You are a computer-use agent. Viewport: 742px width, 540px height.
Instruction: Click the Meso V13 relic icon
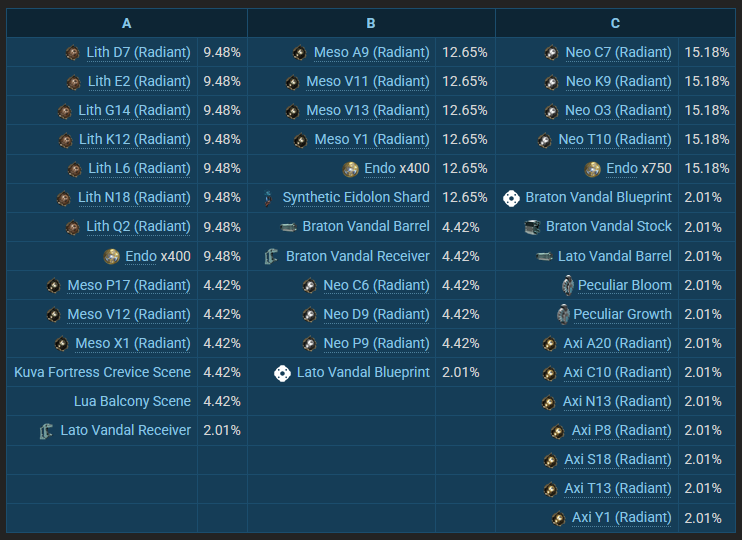tap(292, 111)
